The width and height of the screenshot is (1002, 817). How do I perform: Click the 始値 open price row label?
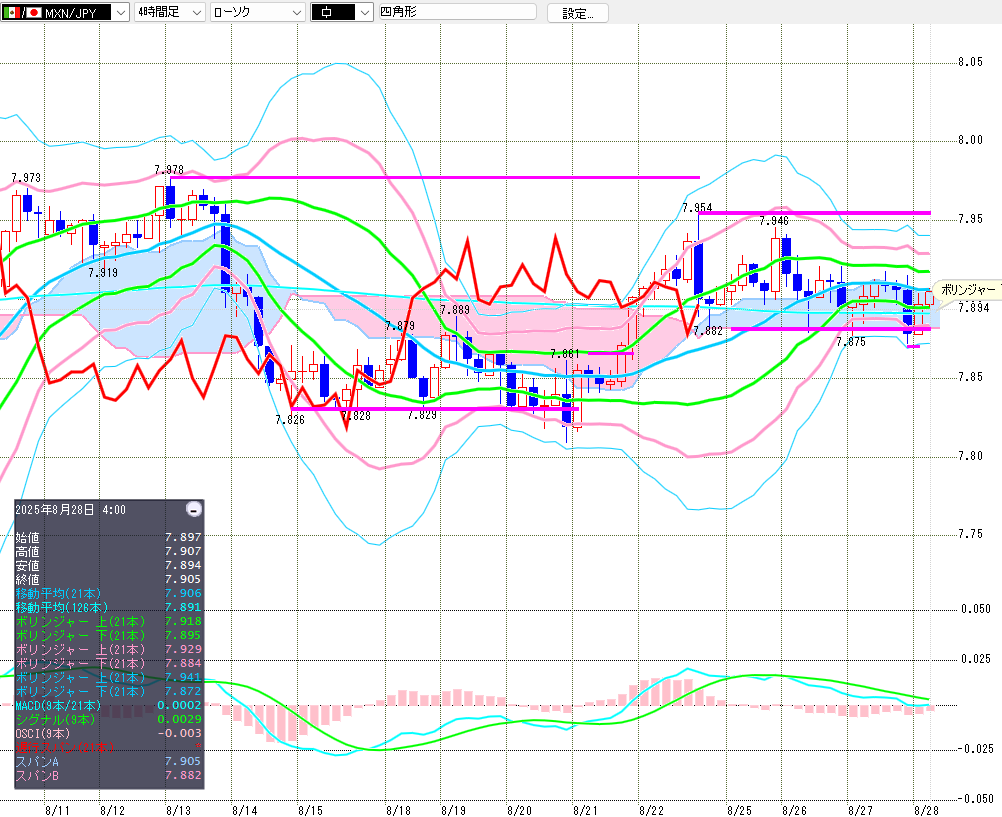(27, 537)
